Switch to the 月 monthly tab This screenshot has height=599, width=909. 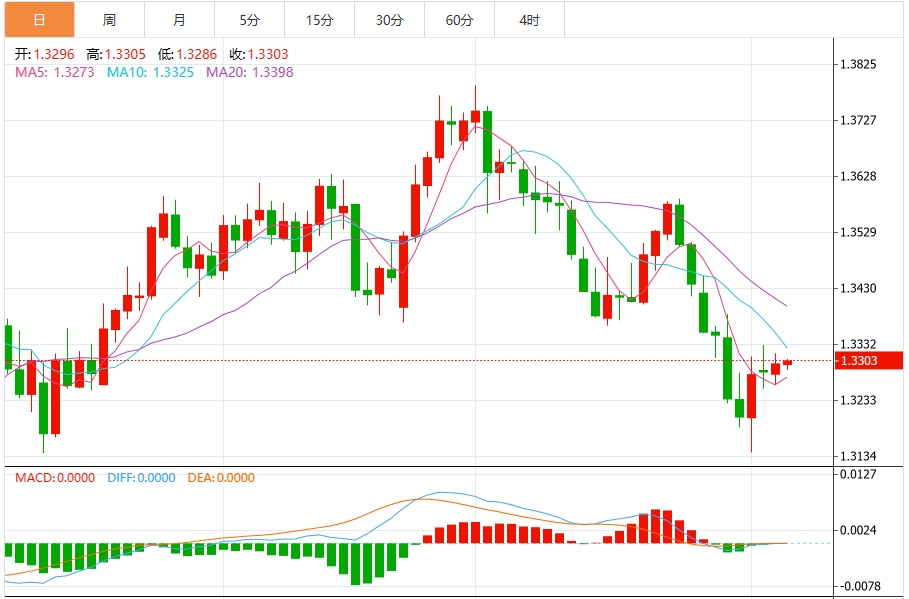[180, 20]
